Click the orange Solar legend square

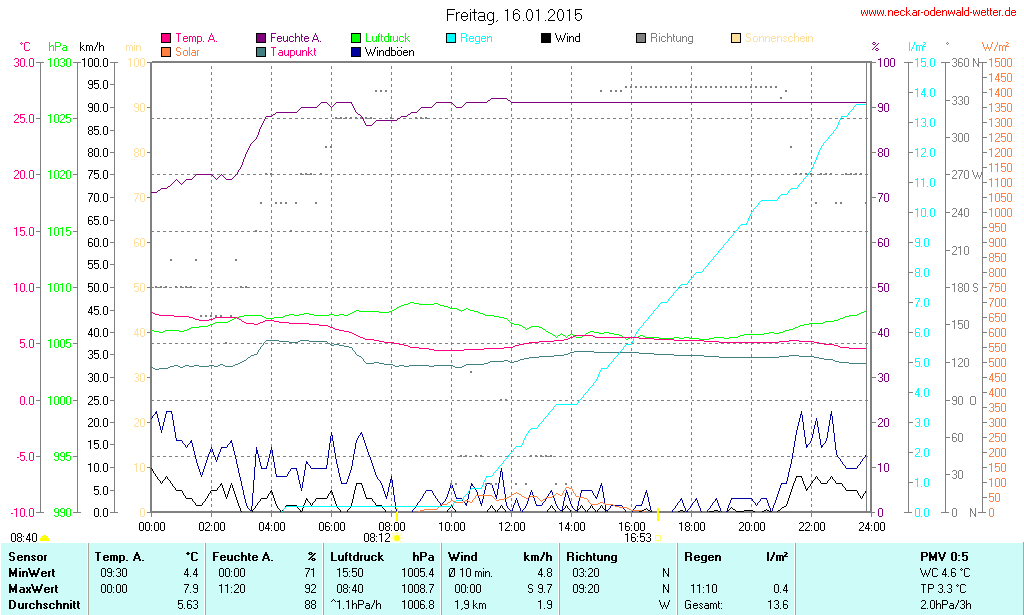tap(166, 51)
